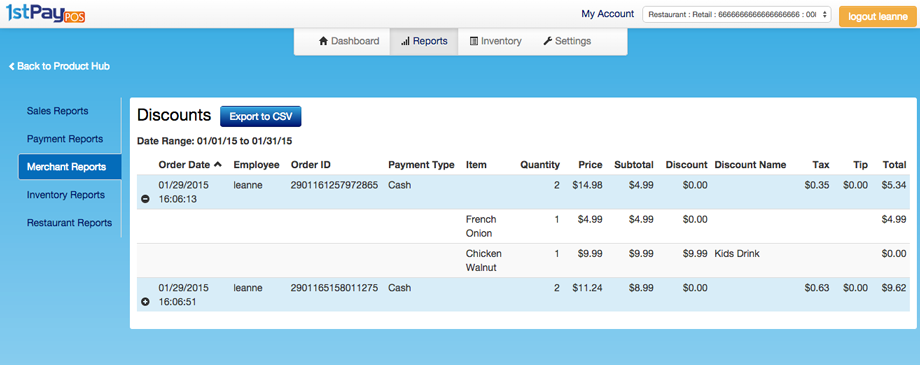Open Restaurant Reports in sidebar
Viewport: 920px width, 365px height.
69,223
